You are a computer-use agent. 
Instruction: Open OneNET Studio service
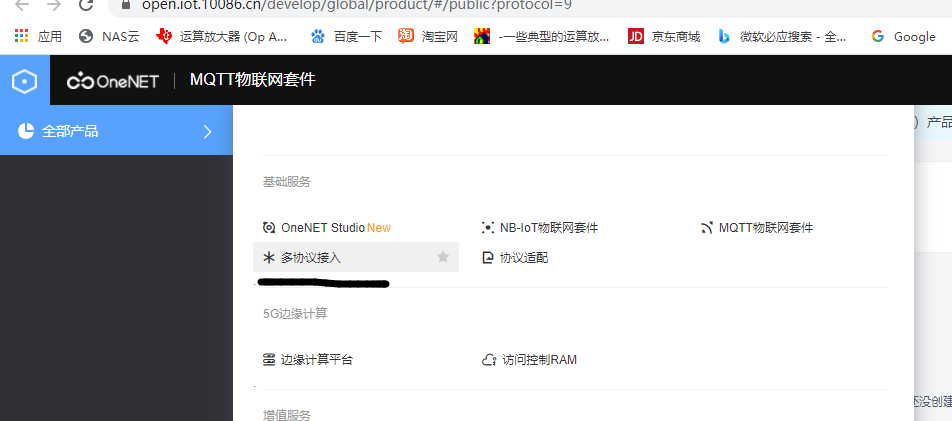(x=327, y=228)
